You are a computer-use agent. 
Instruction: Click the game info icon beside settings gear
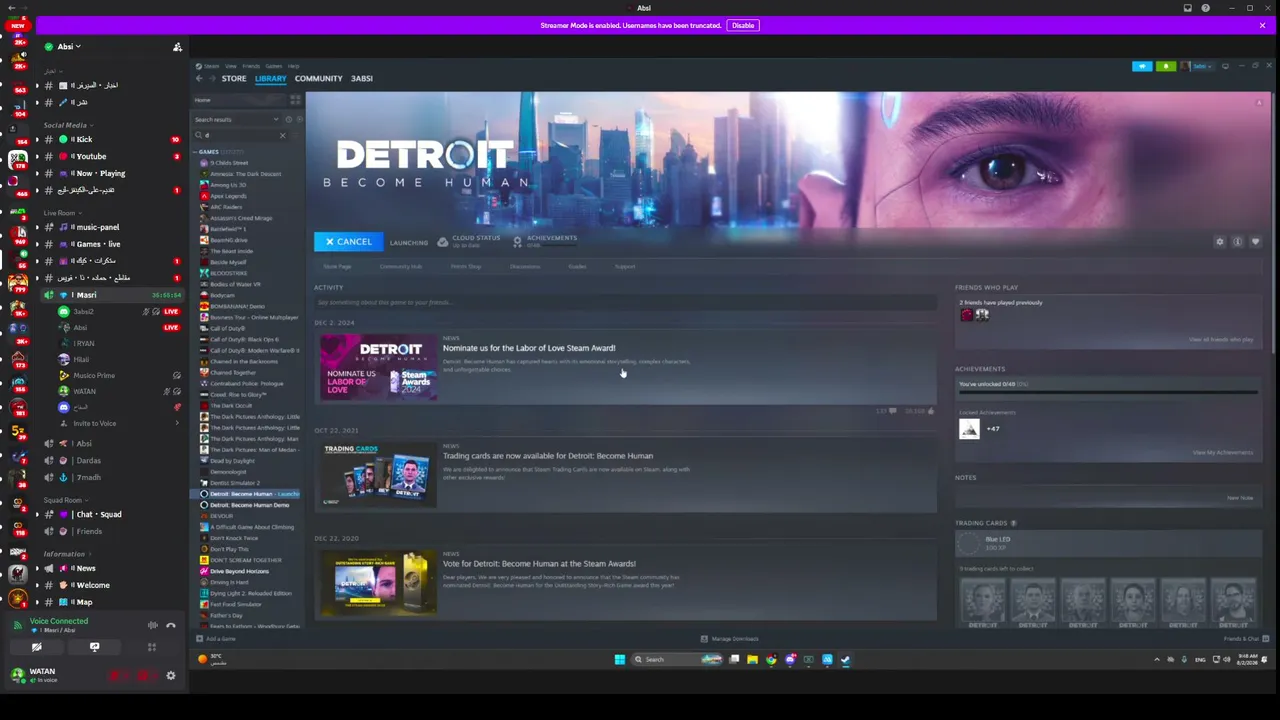(x=1237, y=242)
